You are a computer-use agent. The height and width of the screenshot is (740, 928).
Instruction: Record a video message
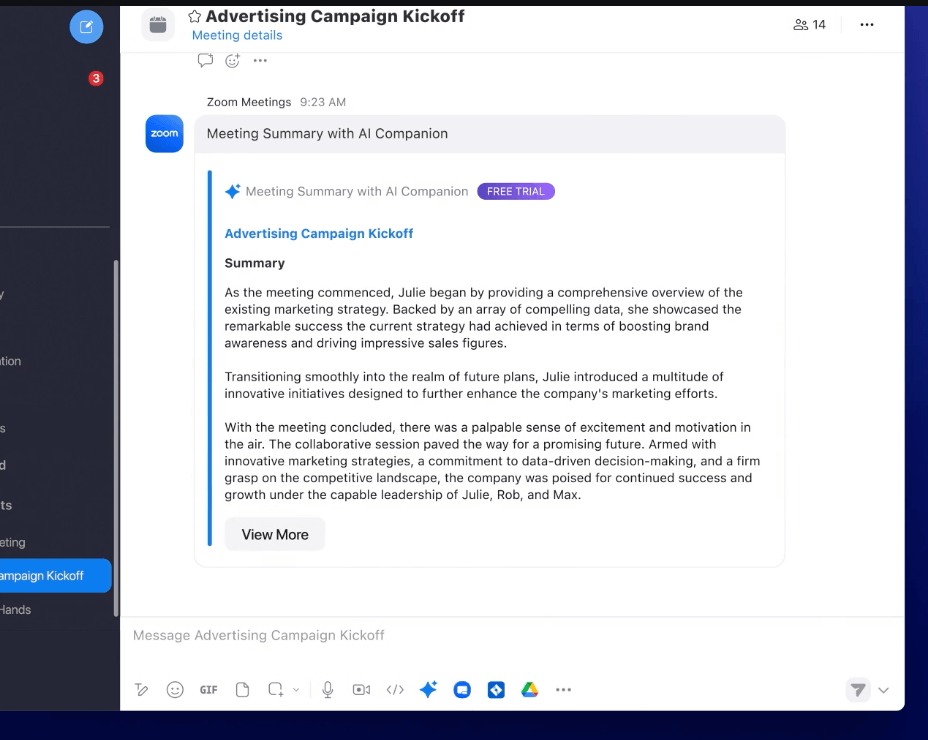point(361,690)
